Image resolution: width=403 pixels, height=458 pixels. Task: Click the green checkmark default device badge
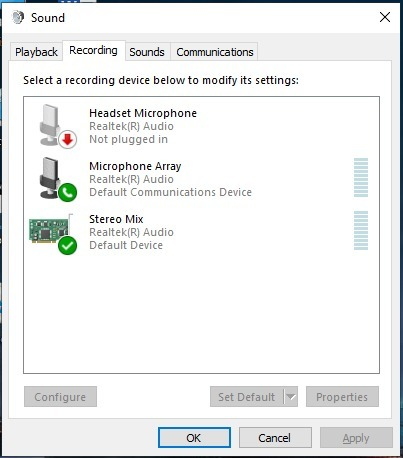(x=68, y=245)
